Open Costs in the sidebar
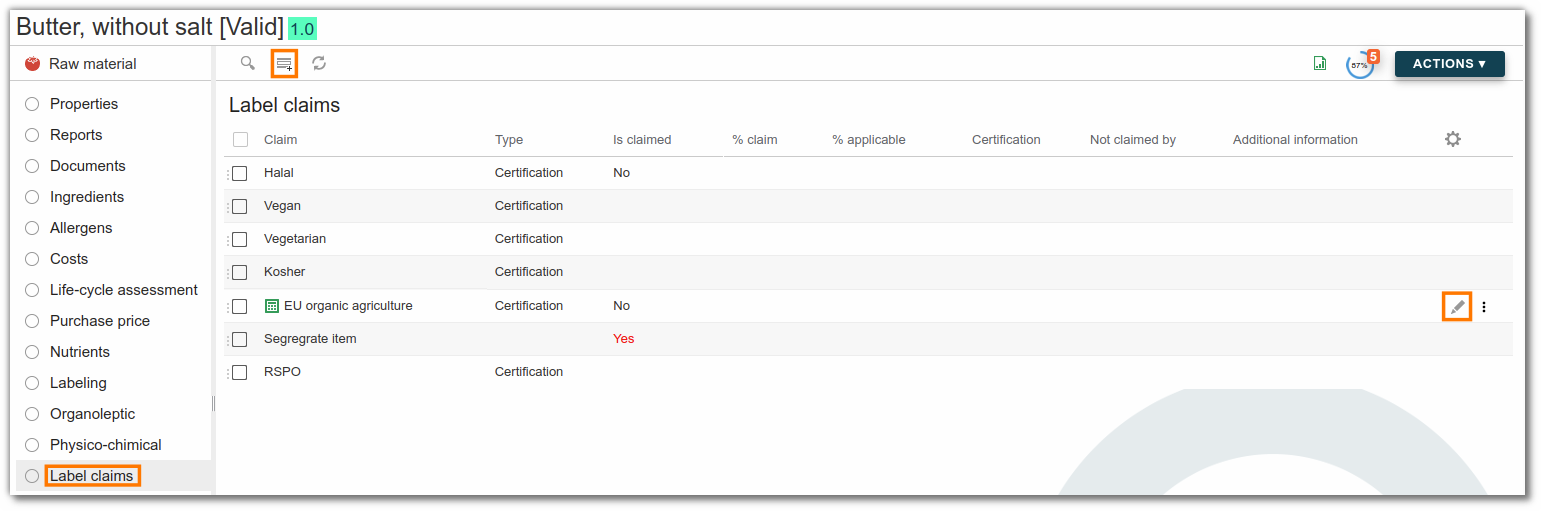The image size is (1541, 511). 69,259
